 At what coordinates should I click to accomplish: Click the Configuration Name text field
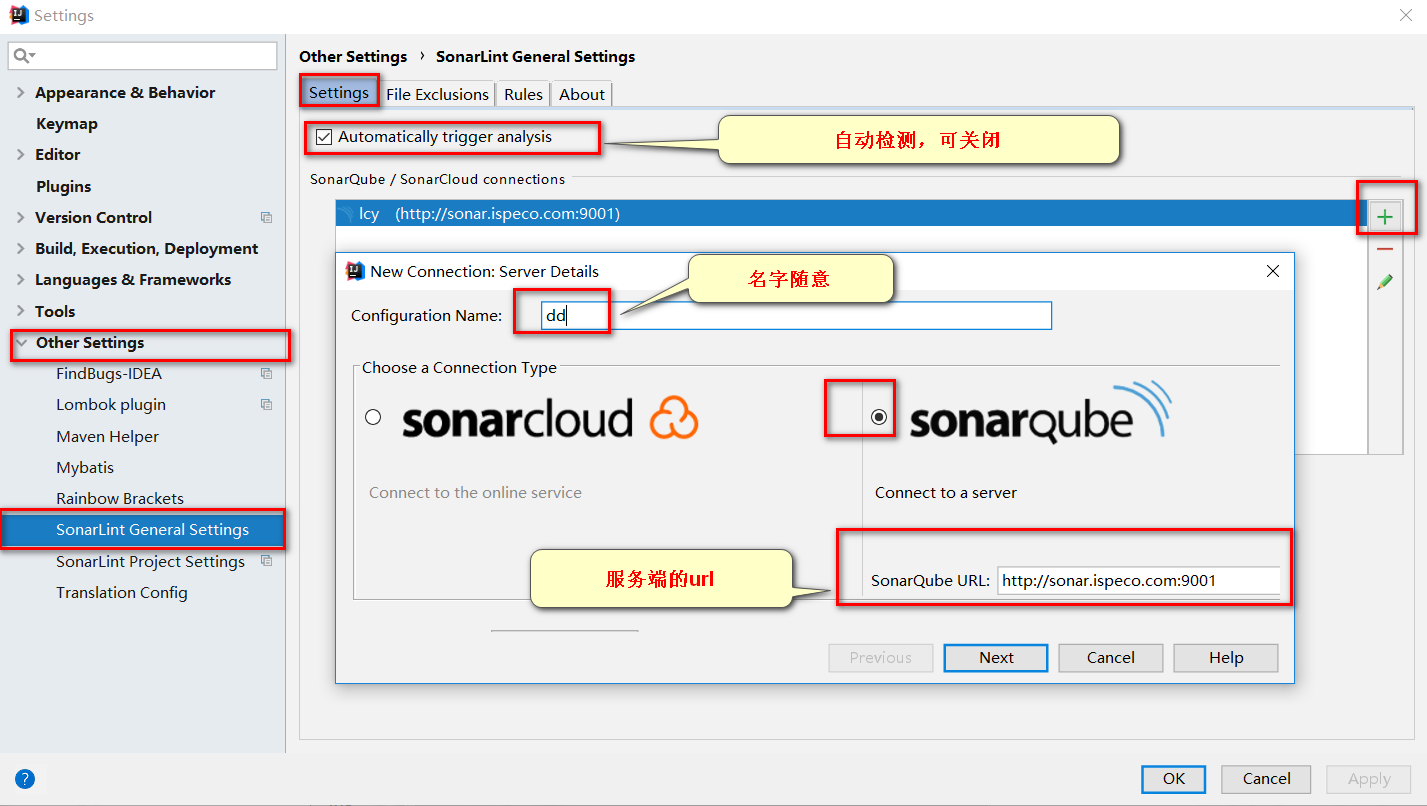pyautogui.click(x=795, y=316)
